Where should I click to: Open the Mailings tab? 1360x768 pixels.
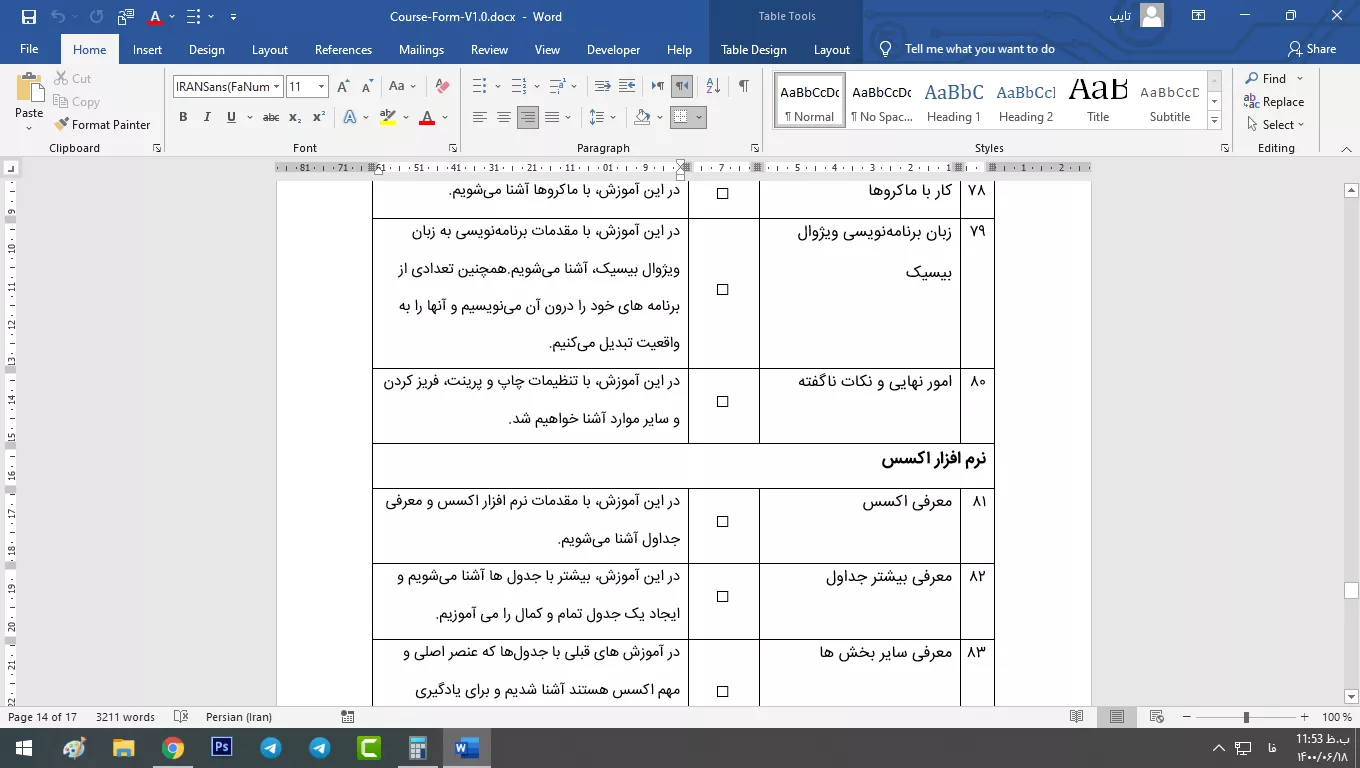[421, 49]
